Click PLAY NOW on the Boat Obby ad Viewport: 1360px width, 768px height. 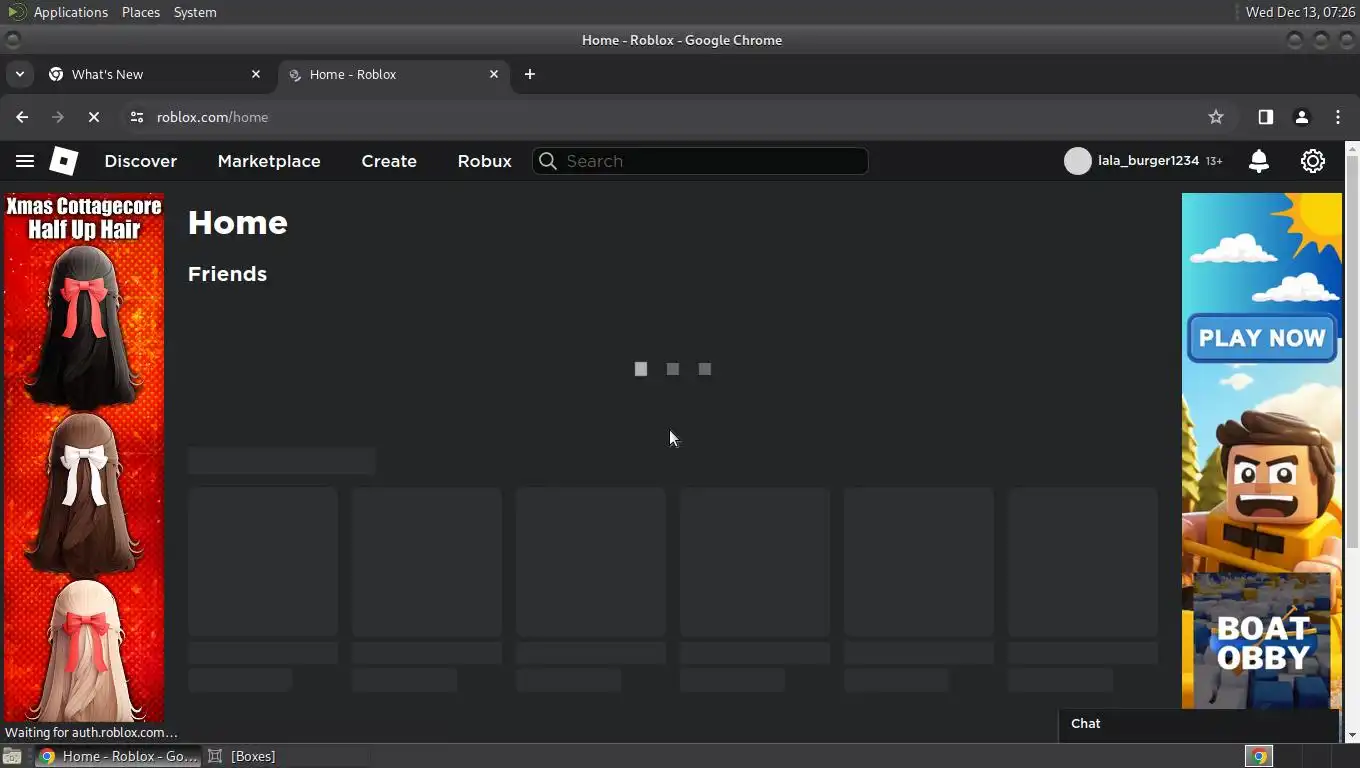(1262, 338)
